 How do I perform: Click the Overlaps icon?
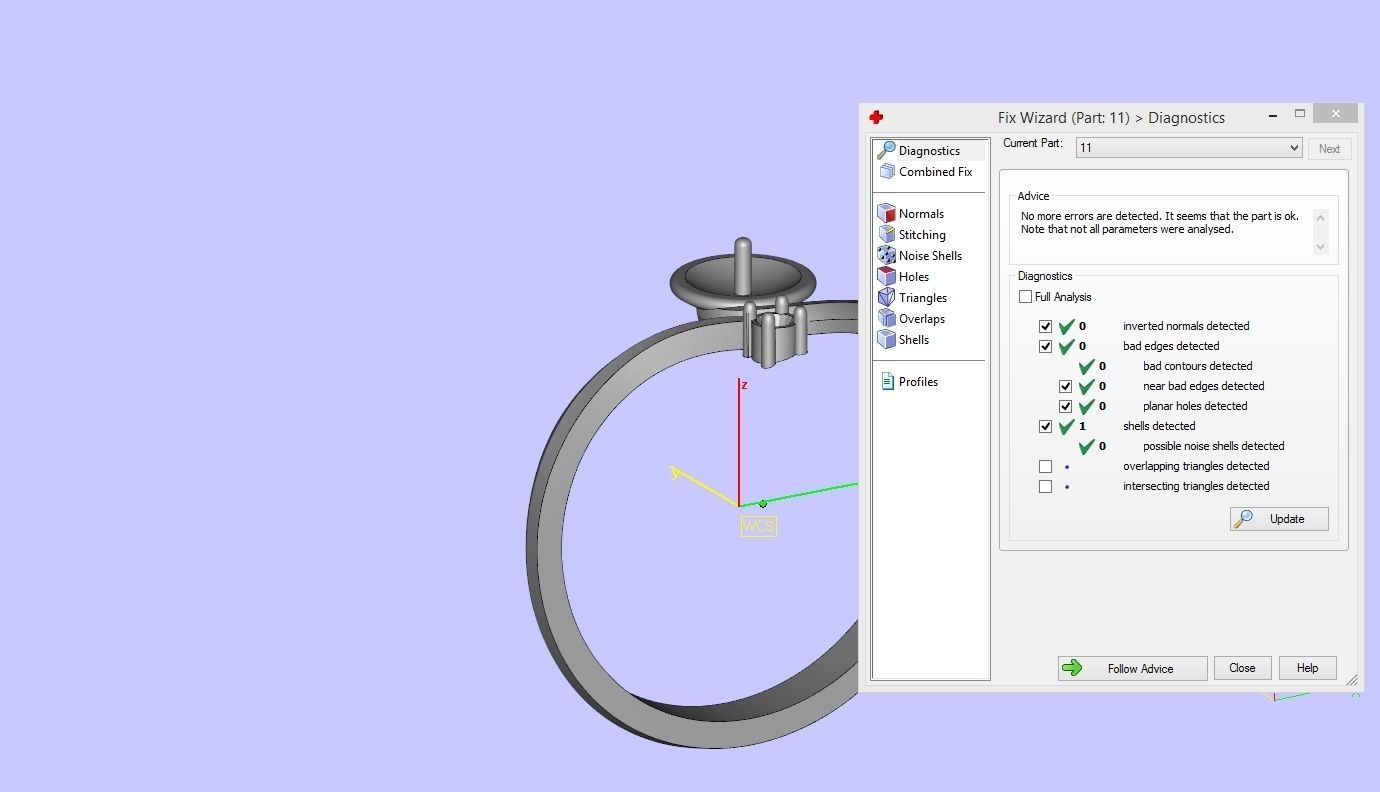click(x=886, y=318)
